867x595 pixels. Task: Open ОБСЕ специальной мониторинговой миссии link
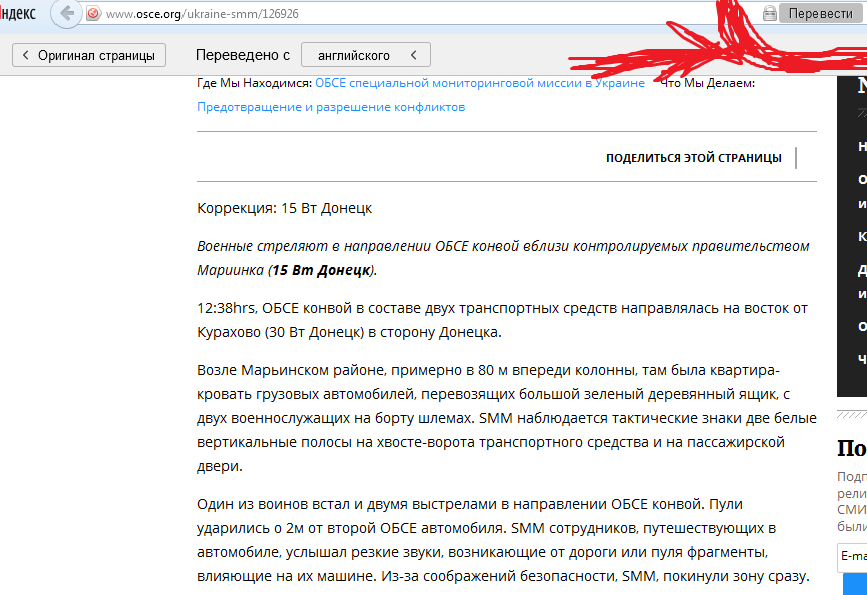point(479,83)
